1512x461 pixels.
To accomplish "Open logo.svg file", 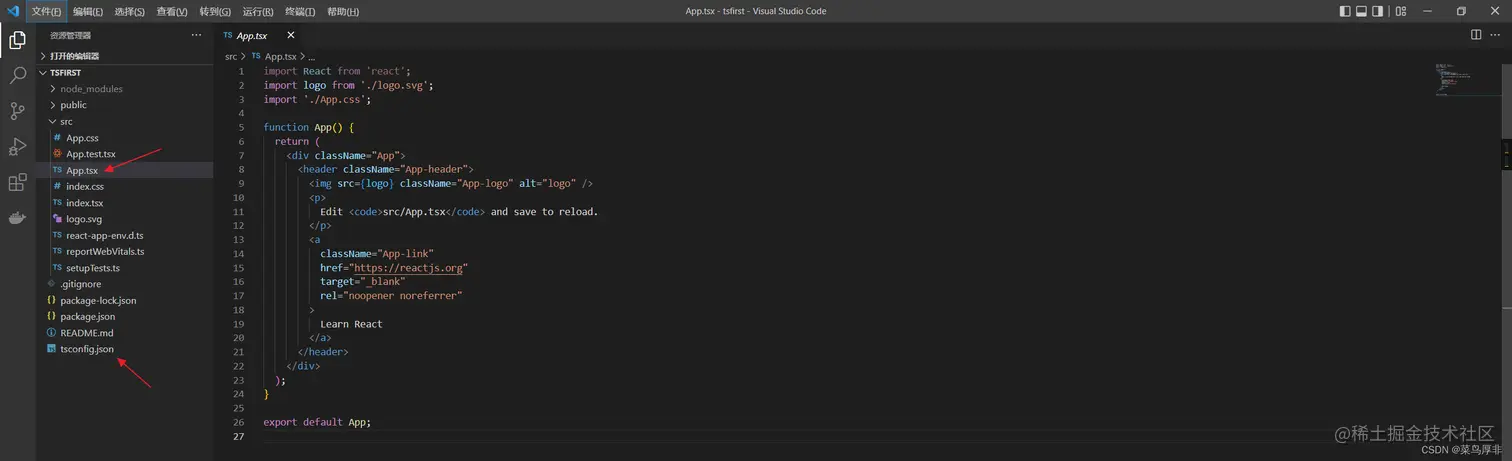I will point(125,219).
